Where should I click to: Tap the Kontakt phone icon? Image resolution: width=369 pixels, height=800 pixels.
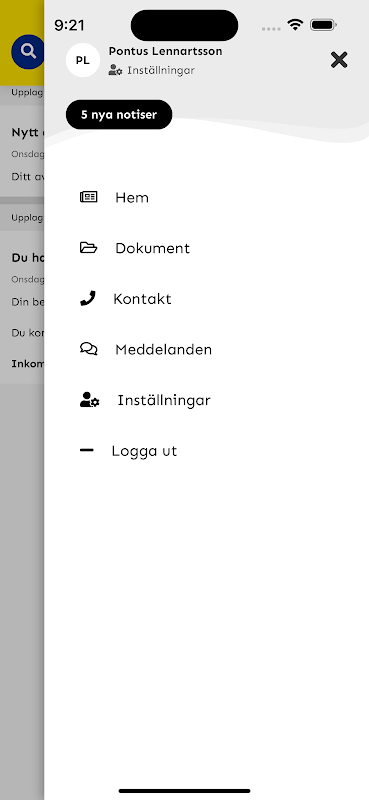point(88,298)
